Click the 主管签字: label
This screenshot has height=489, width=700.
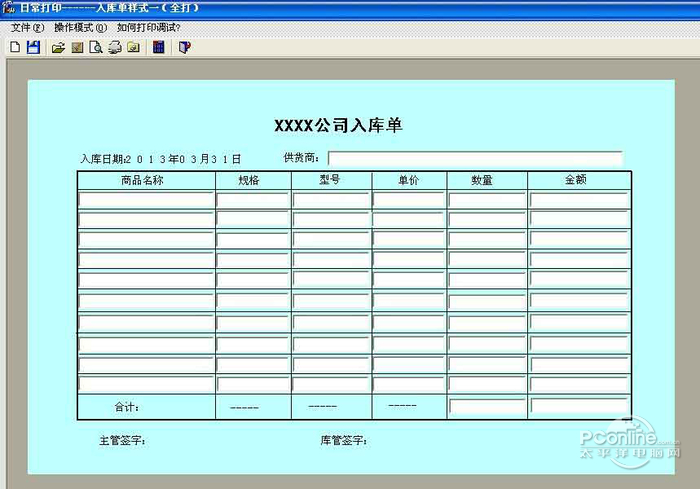(122, 441)
